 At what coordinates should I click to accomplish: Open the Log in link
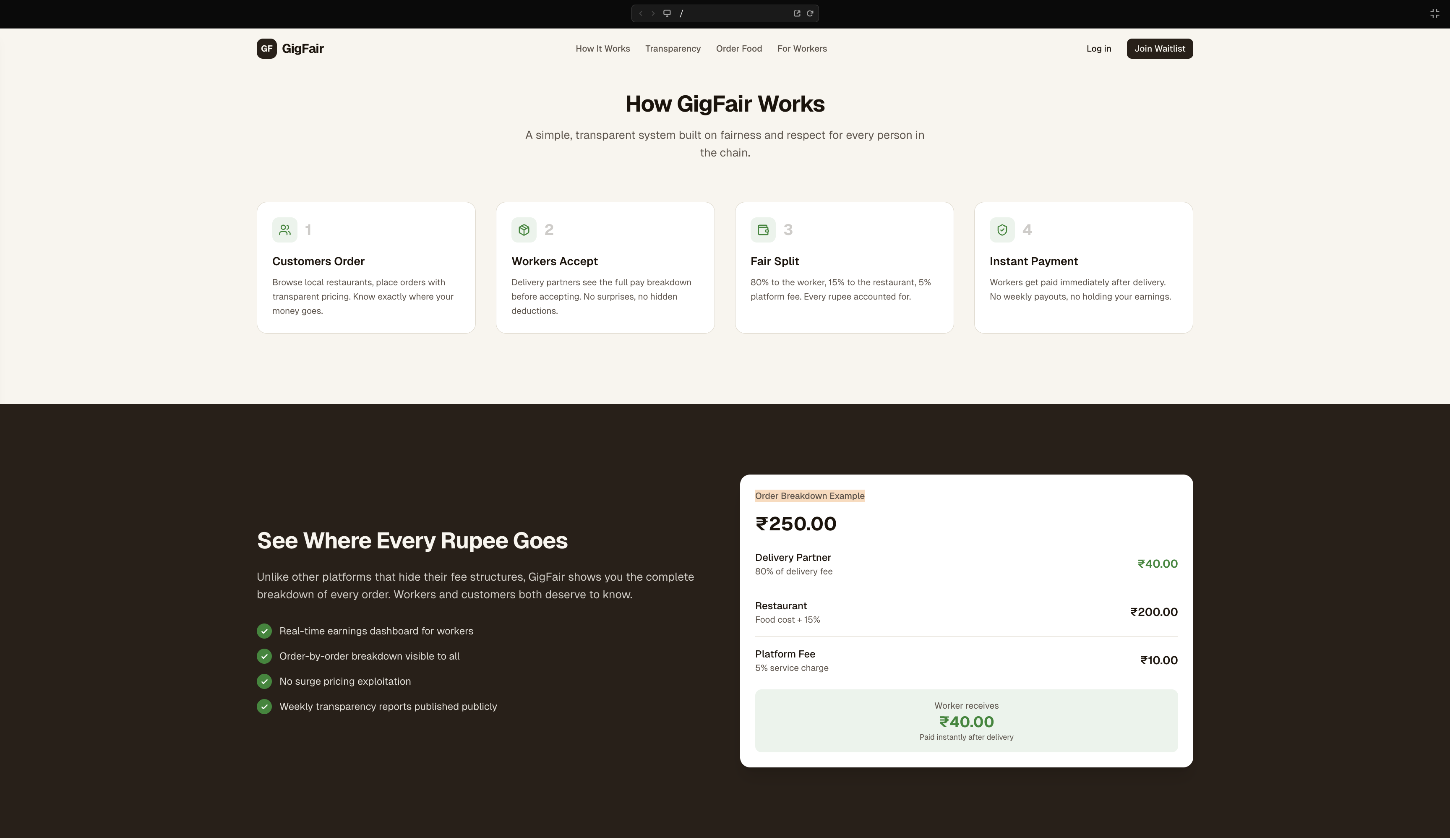tap(1098, 48)
